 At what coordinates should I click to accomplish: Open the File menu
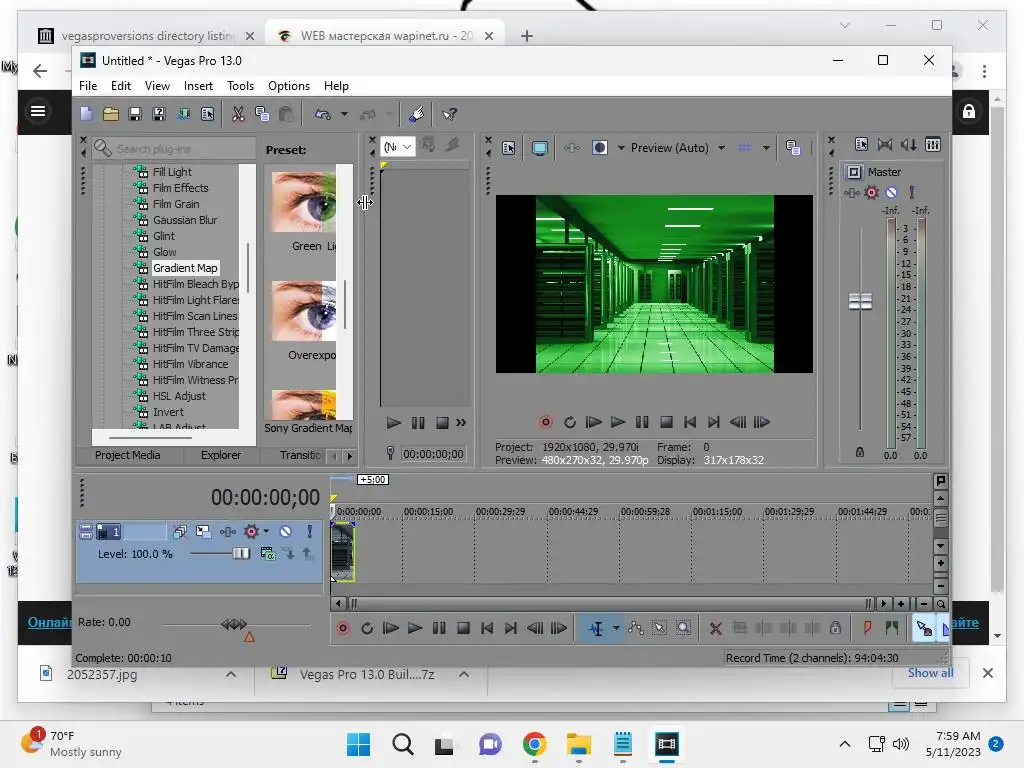88,86
